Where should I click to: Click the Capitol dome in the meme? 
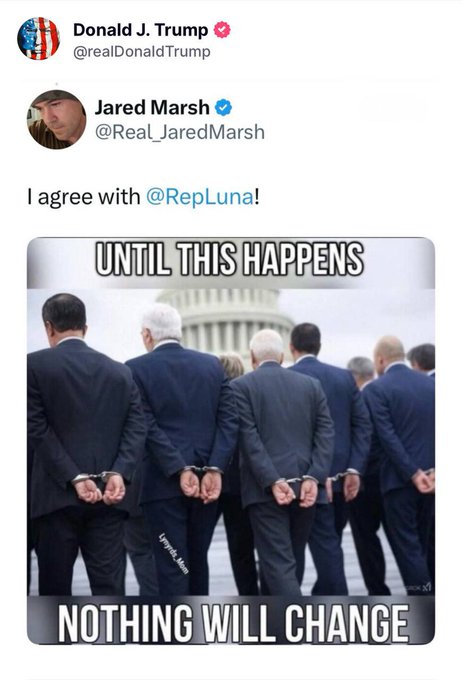pyautogui.click(x=226, y=323)
